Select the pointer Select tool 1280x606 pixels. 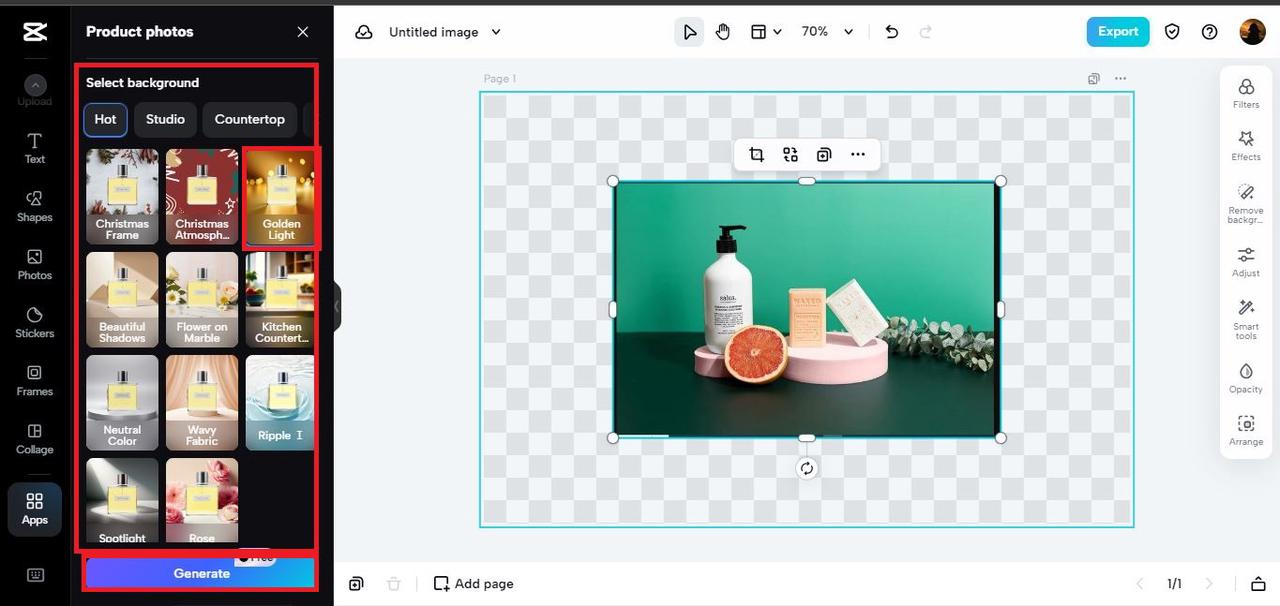[x=689, y=32]
